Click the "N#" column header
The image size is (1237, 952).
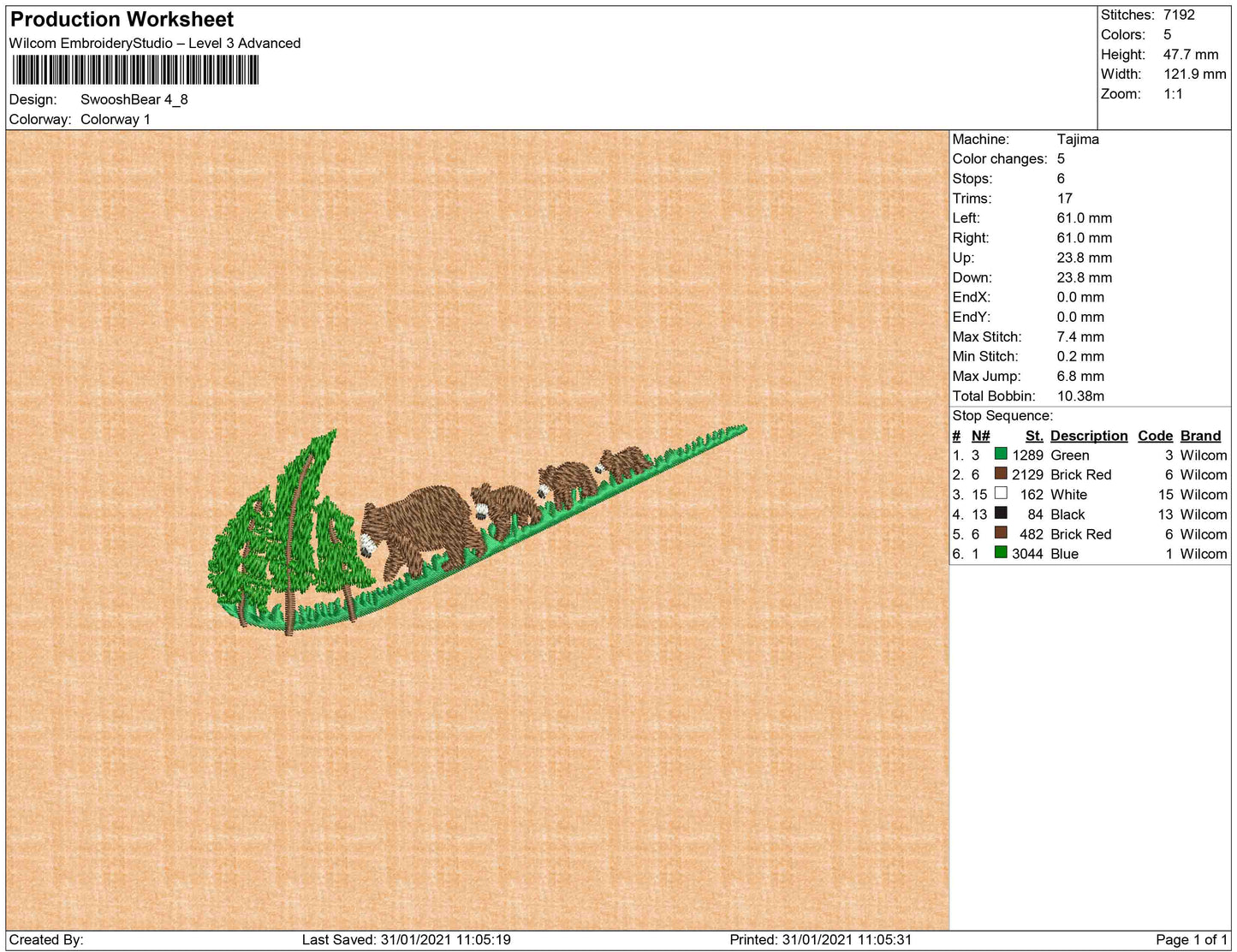click(x=980, y=436)
